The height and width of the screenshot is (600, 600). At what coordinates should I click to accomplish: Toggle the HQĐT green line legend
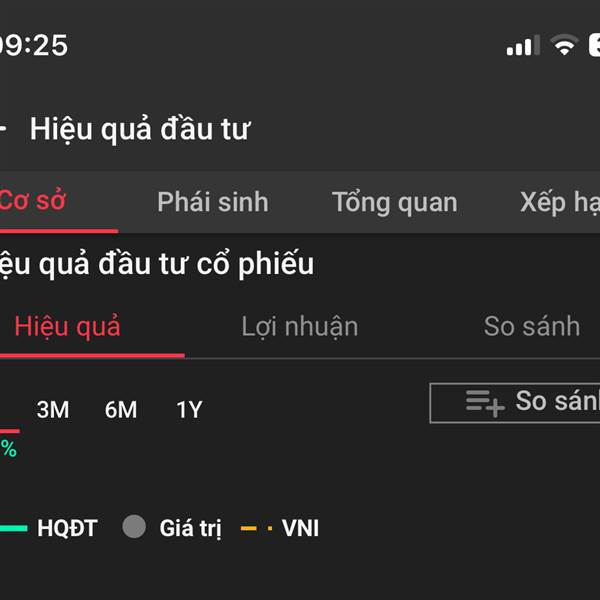(x=50, y=528)
